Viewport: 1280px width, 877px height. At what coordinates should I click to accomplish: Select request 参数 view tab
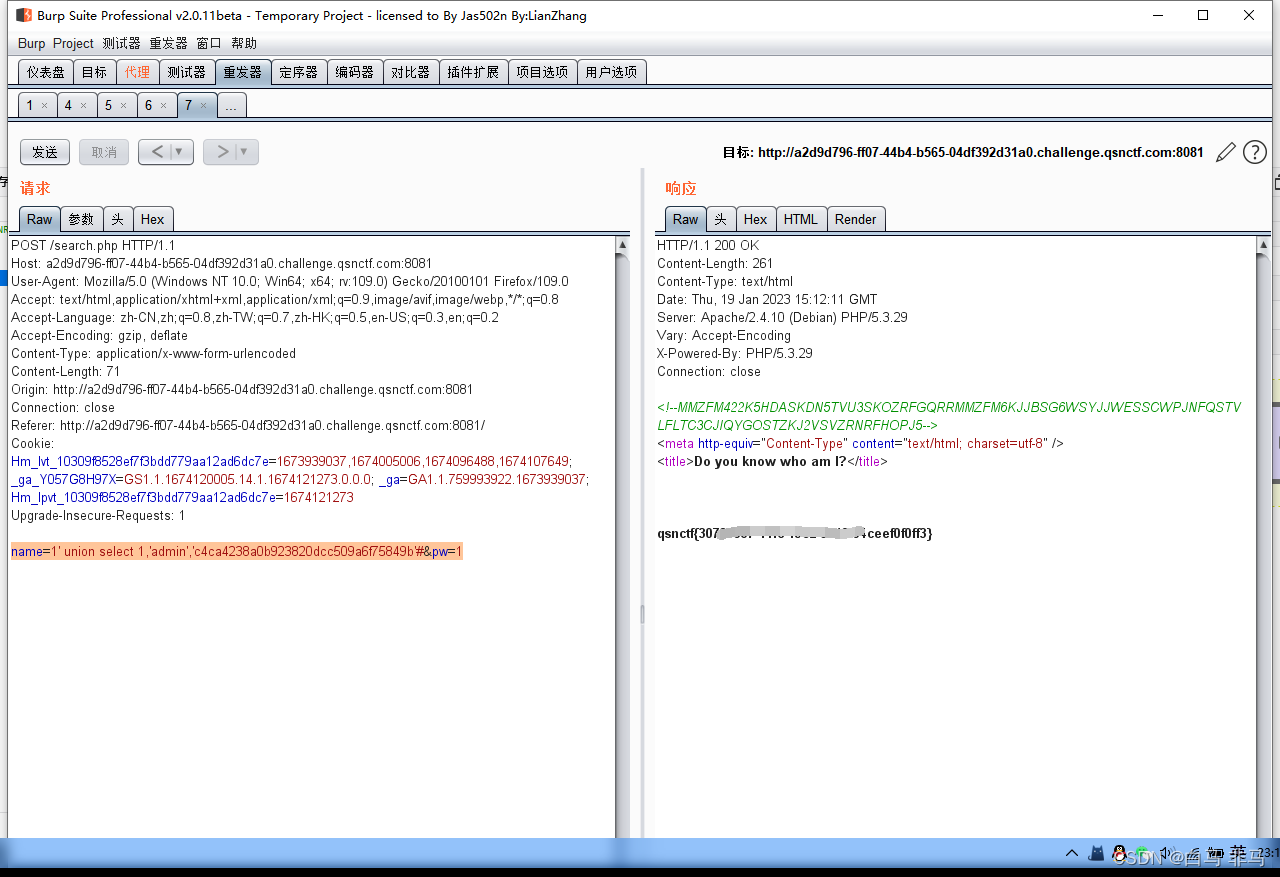(81, 219)
